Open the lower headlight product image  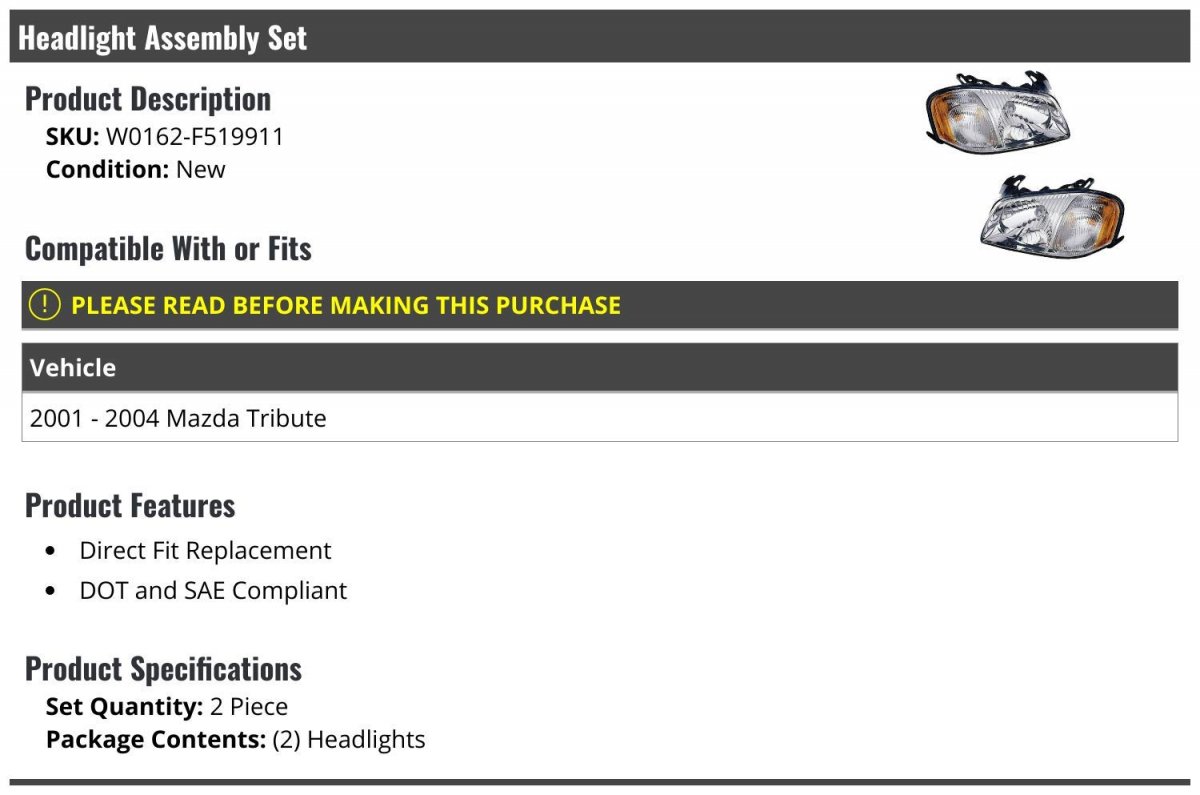point(1052,215)
